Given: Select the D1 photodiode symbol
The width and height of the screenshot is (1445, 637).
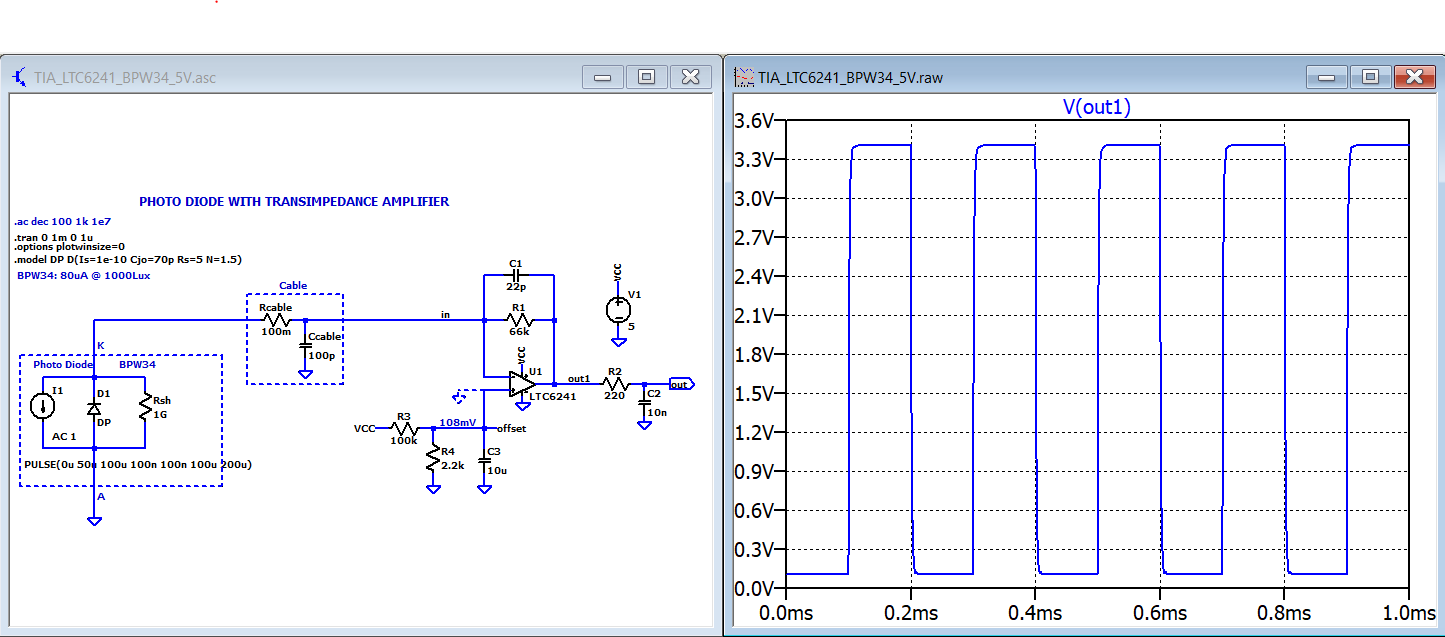Looking at the screenshot, I should coord(94,408).
